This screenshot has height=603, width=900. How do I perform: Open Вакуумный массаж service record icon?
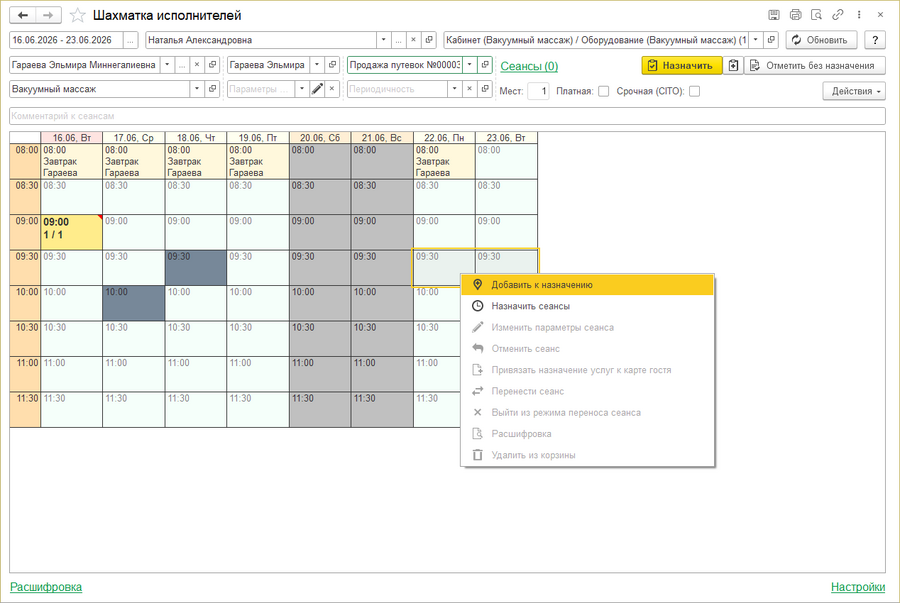point(212,89)
